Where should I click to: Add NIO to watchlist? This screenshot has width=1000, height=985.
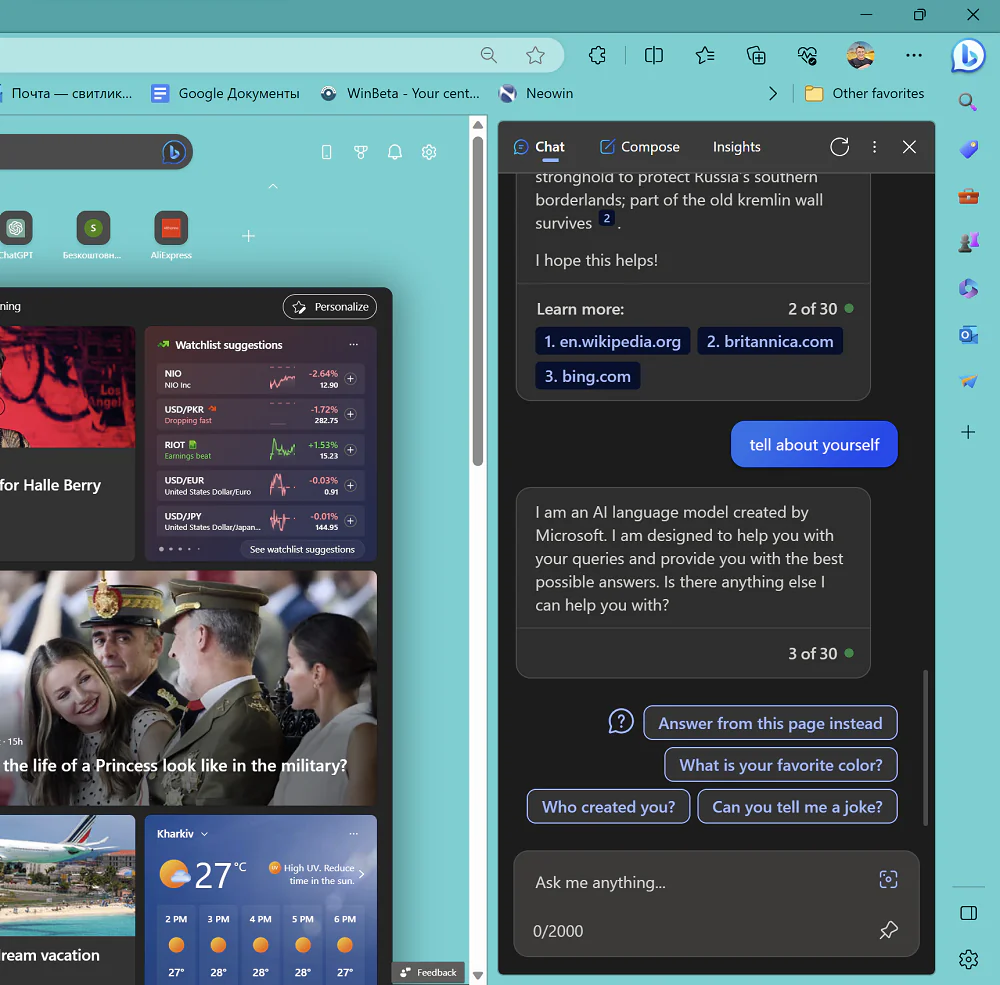pyautogui.click(x=350, y=378)
